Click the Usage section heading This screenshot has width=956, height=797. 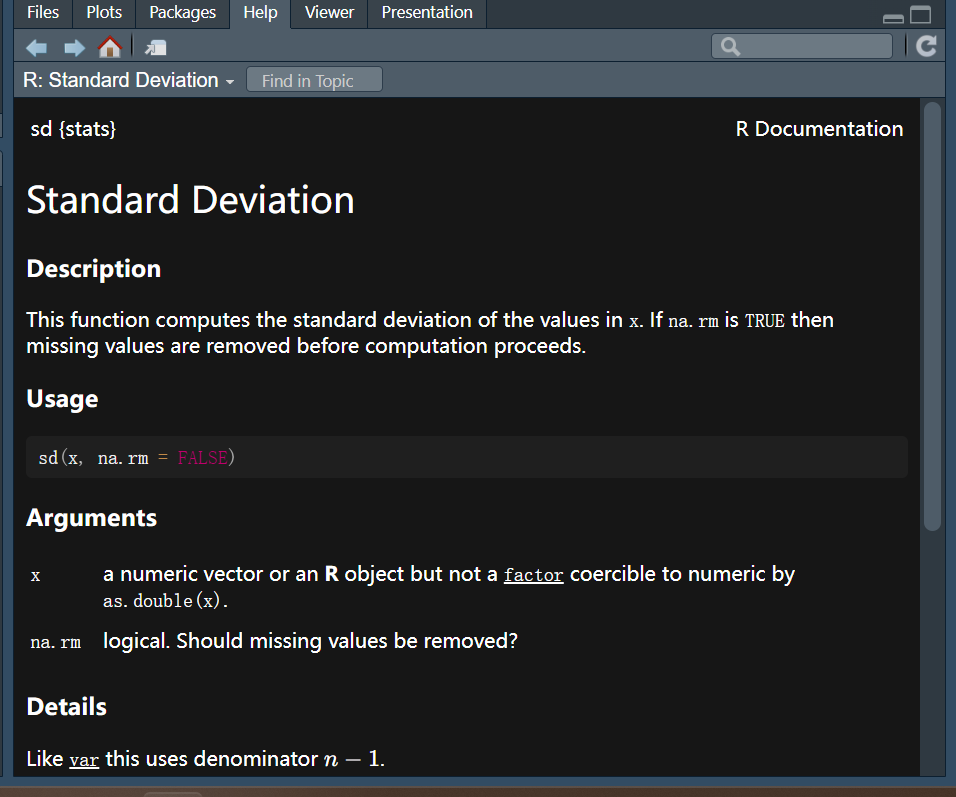[x=62, y=399]
